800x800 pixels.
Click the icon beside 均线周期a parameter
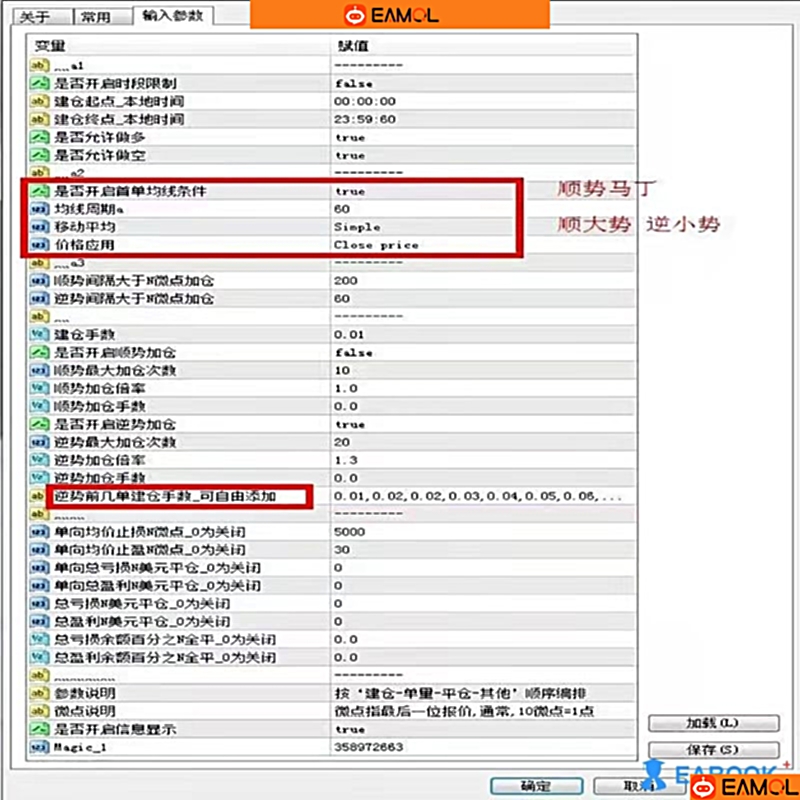coord(39,209)
